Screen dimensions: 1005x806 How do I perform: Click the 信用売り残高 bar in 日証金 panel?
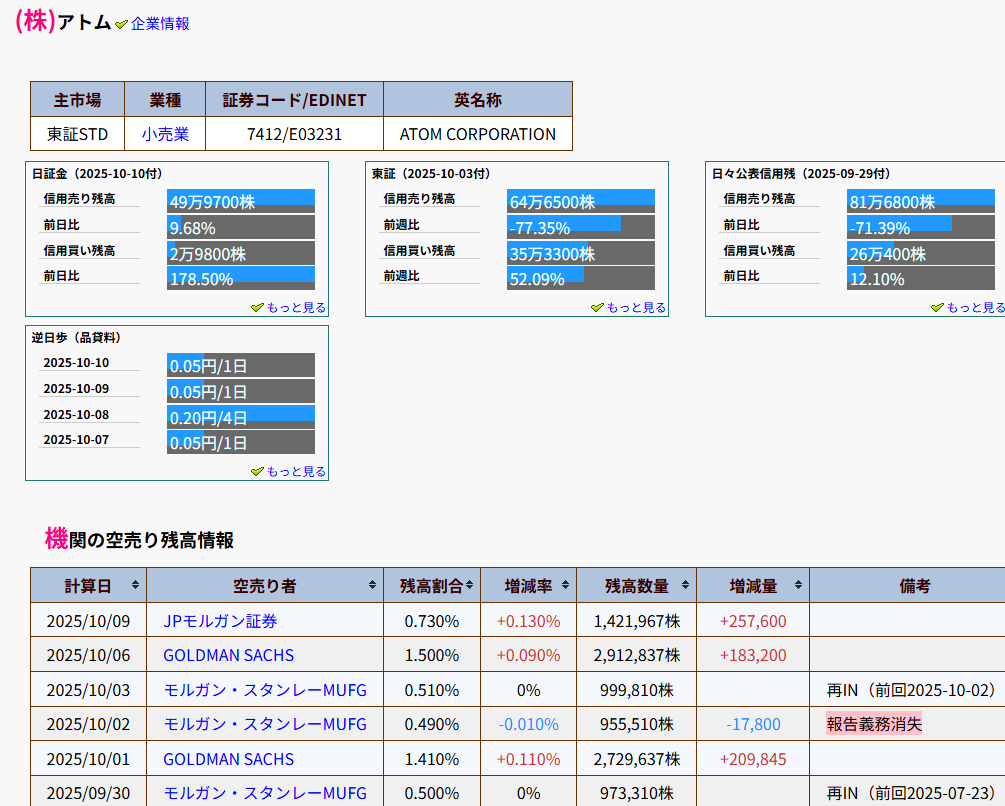[x=241, y=201]
